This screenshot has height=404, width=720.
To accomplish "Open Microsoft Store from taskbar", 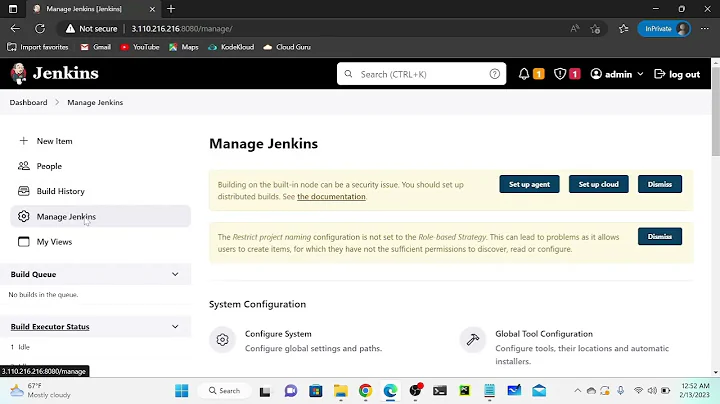I will 315,391.
